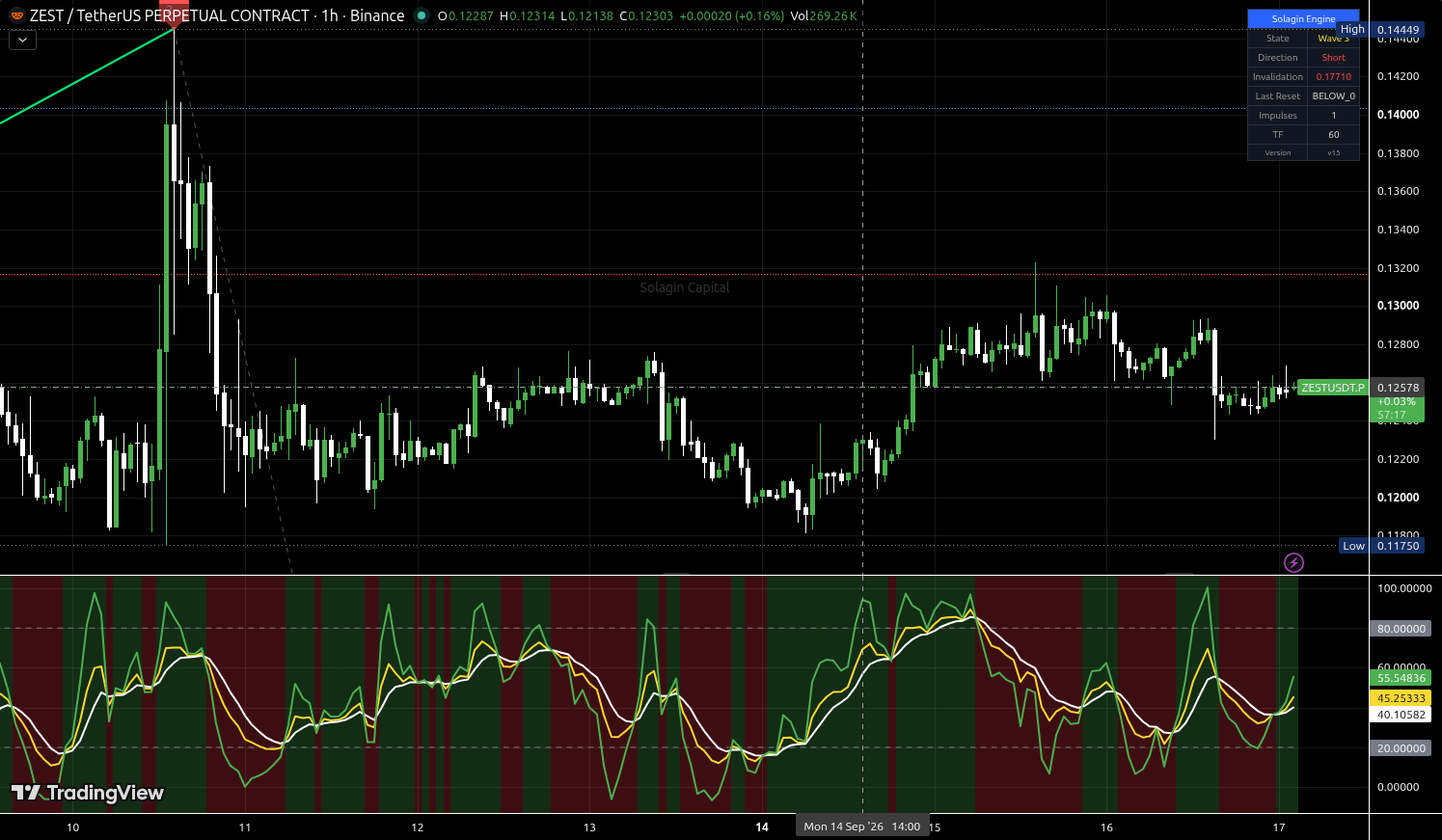Image resolution: width=1442 pixels, height=840 pixels.
Task: Click the ZESTUSDT.P current price tag
Action: pos(1333,388)
